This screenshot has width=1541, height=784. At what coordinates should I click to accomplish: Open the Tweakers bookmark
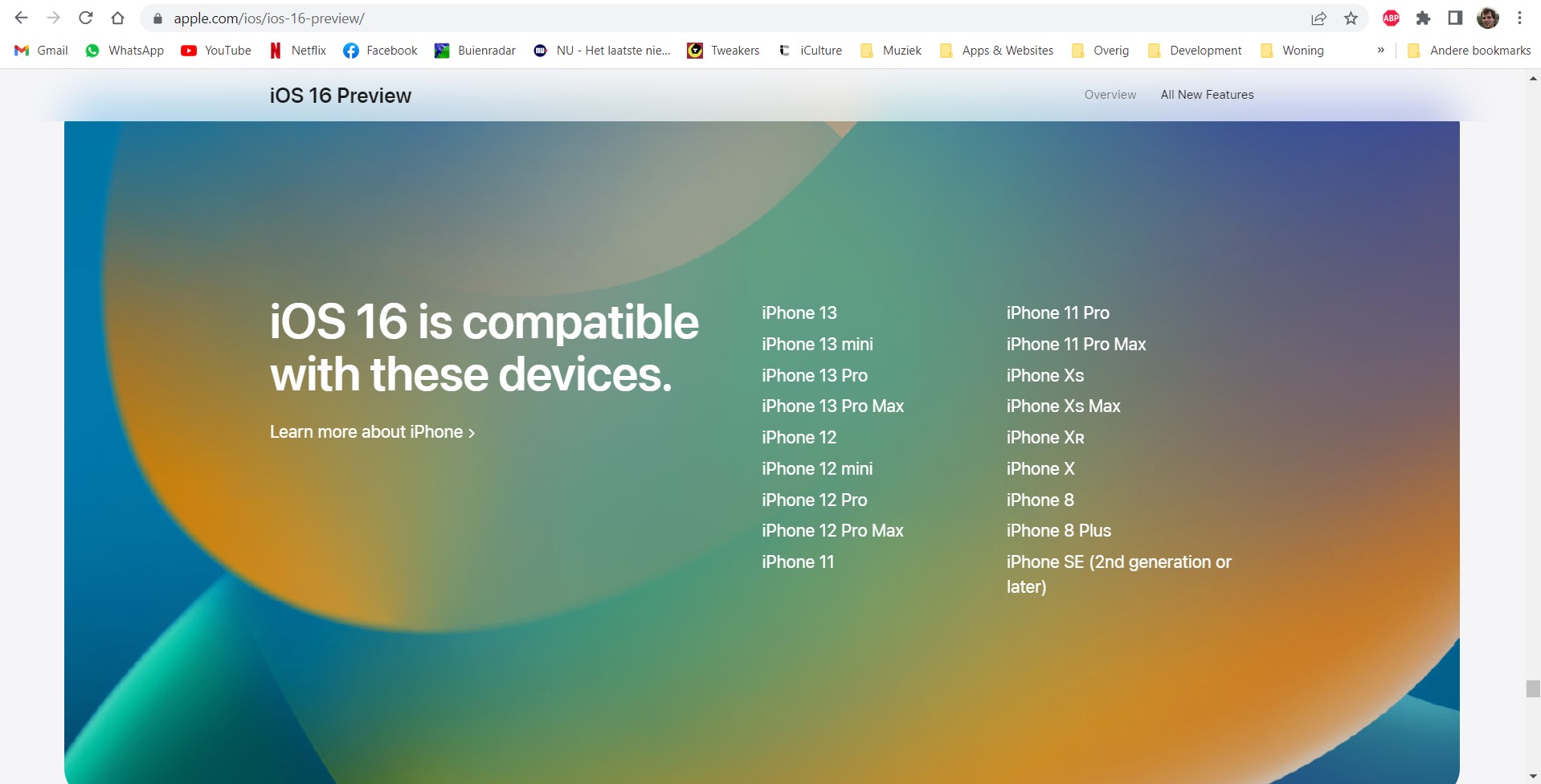pyautogui.click(x=723, y=51)
